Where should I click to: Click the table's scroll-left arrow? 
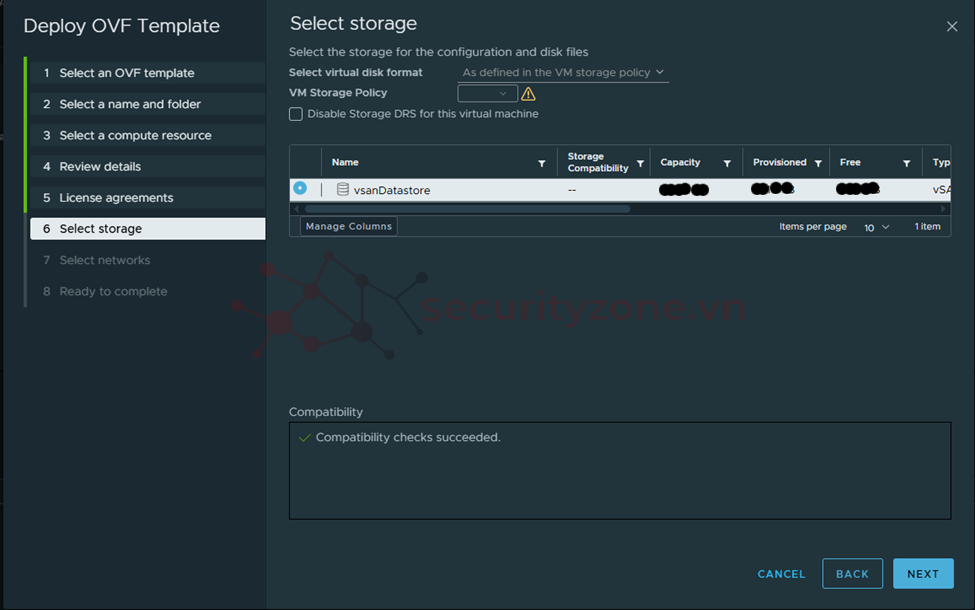297,209
